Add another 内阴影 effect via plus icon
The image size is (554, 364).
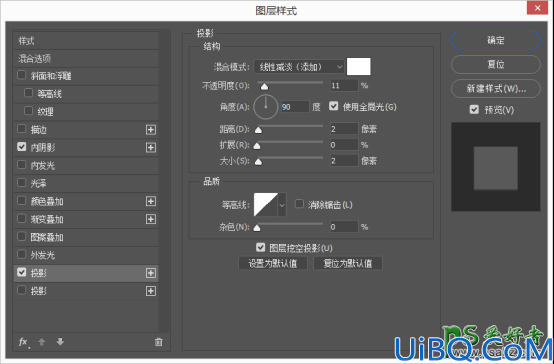click(x=151, y=147)
